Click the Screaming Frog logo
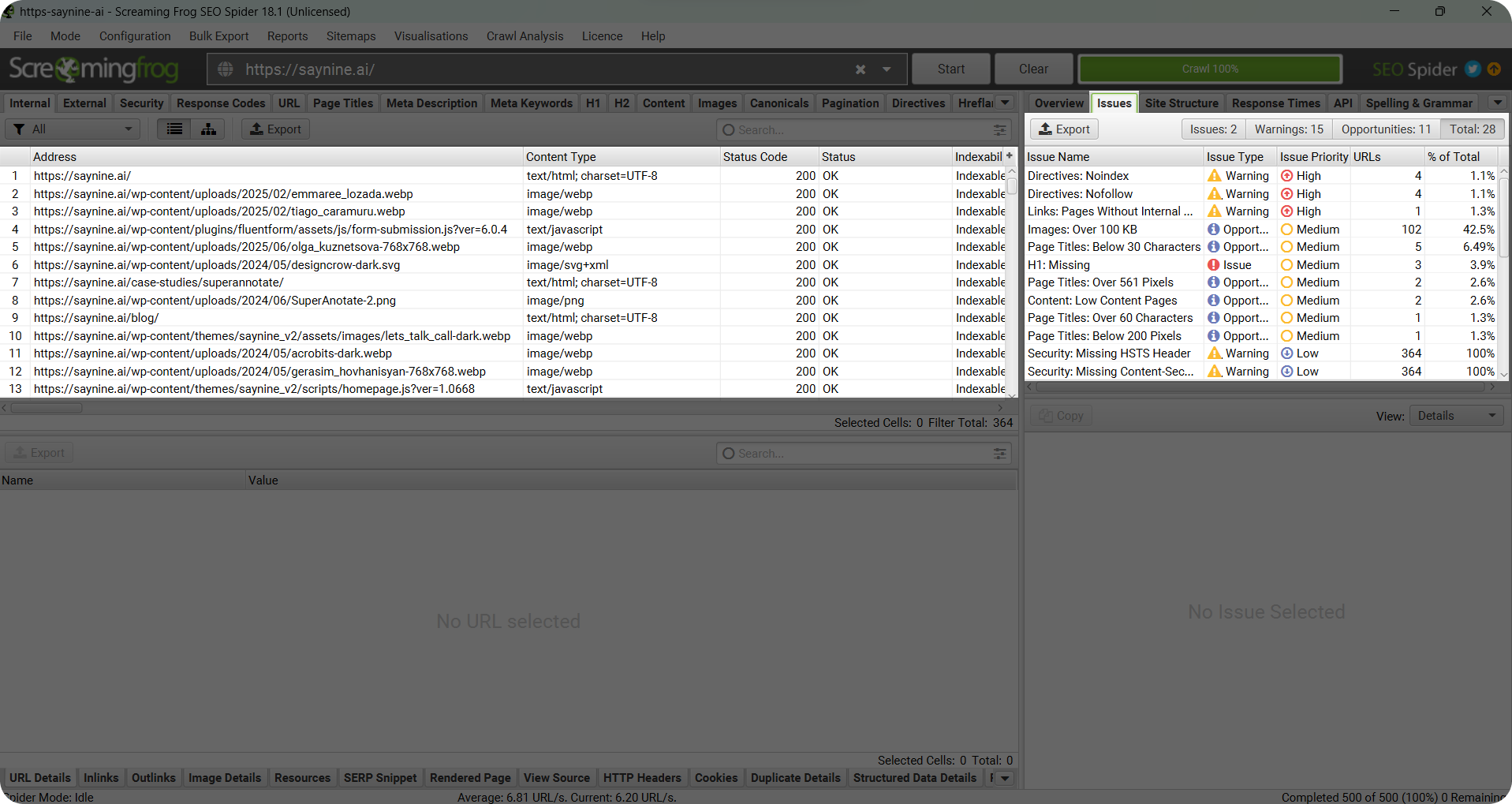This screenshot has height=804, width=1512. tap(93, 69)
